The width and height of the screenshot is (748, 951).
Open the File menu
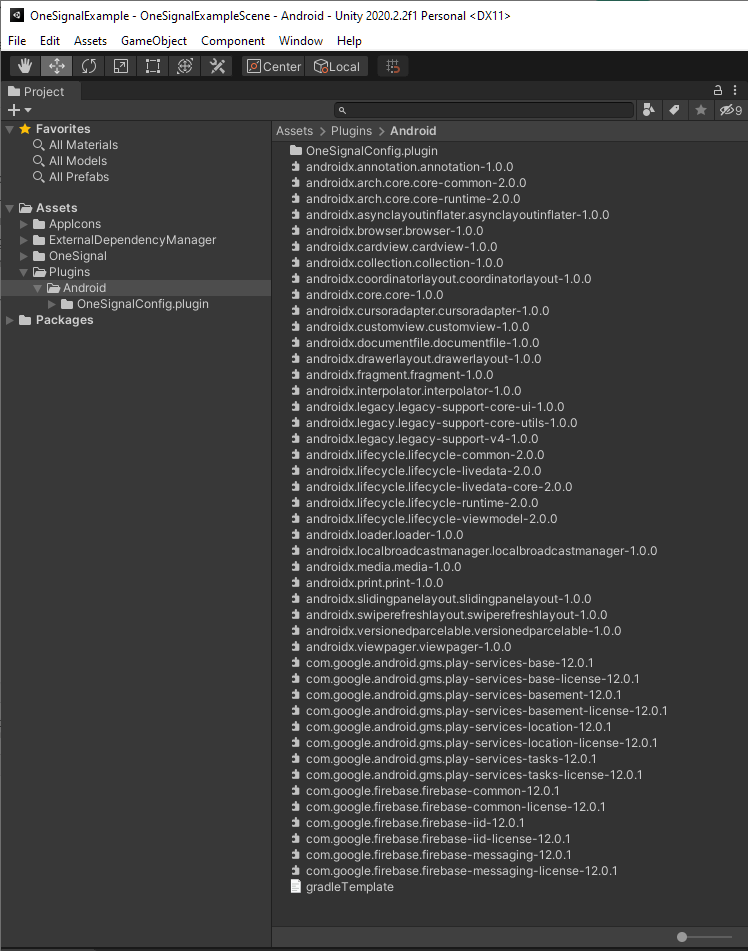(x=17, y=41)
